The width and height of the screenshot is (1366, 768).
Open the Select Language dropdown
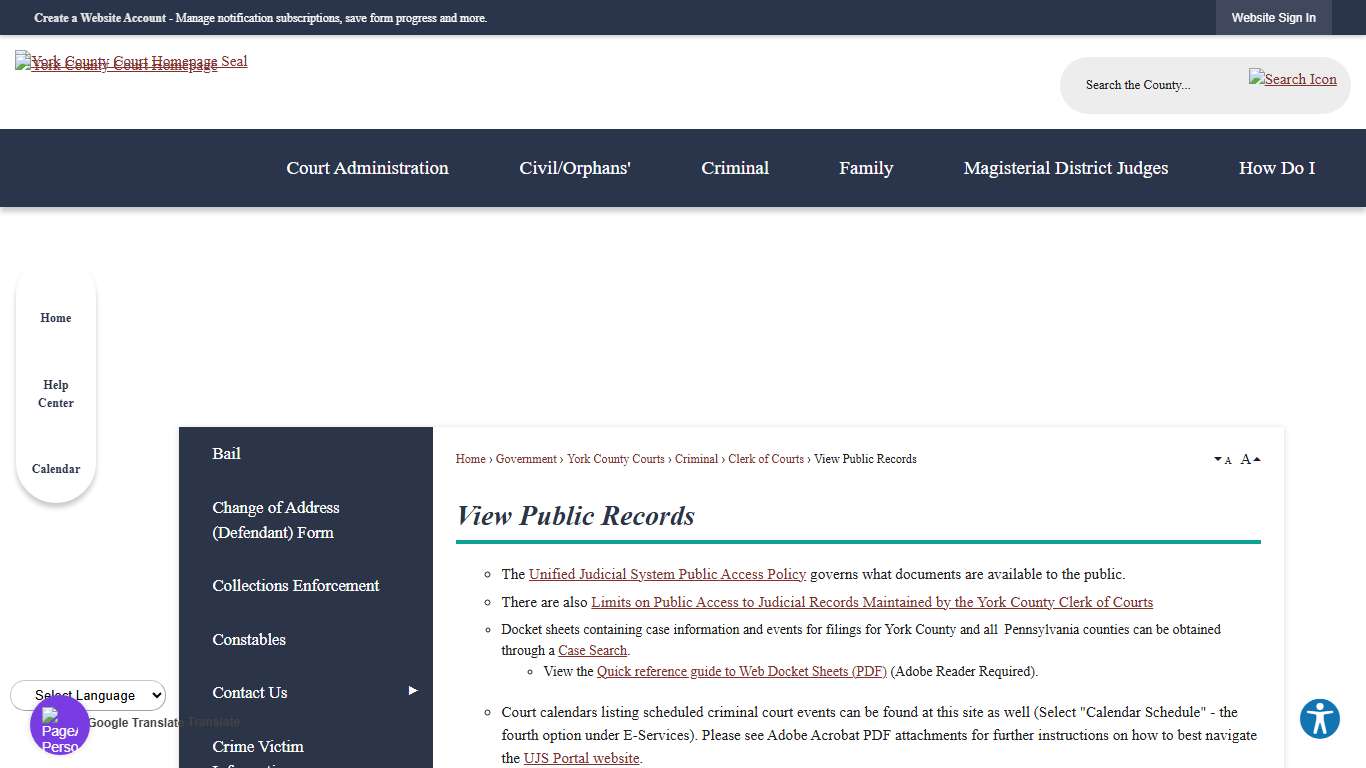[87, 695]
